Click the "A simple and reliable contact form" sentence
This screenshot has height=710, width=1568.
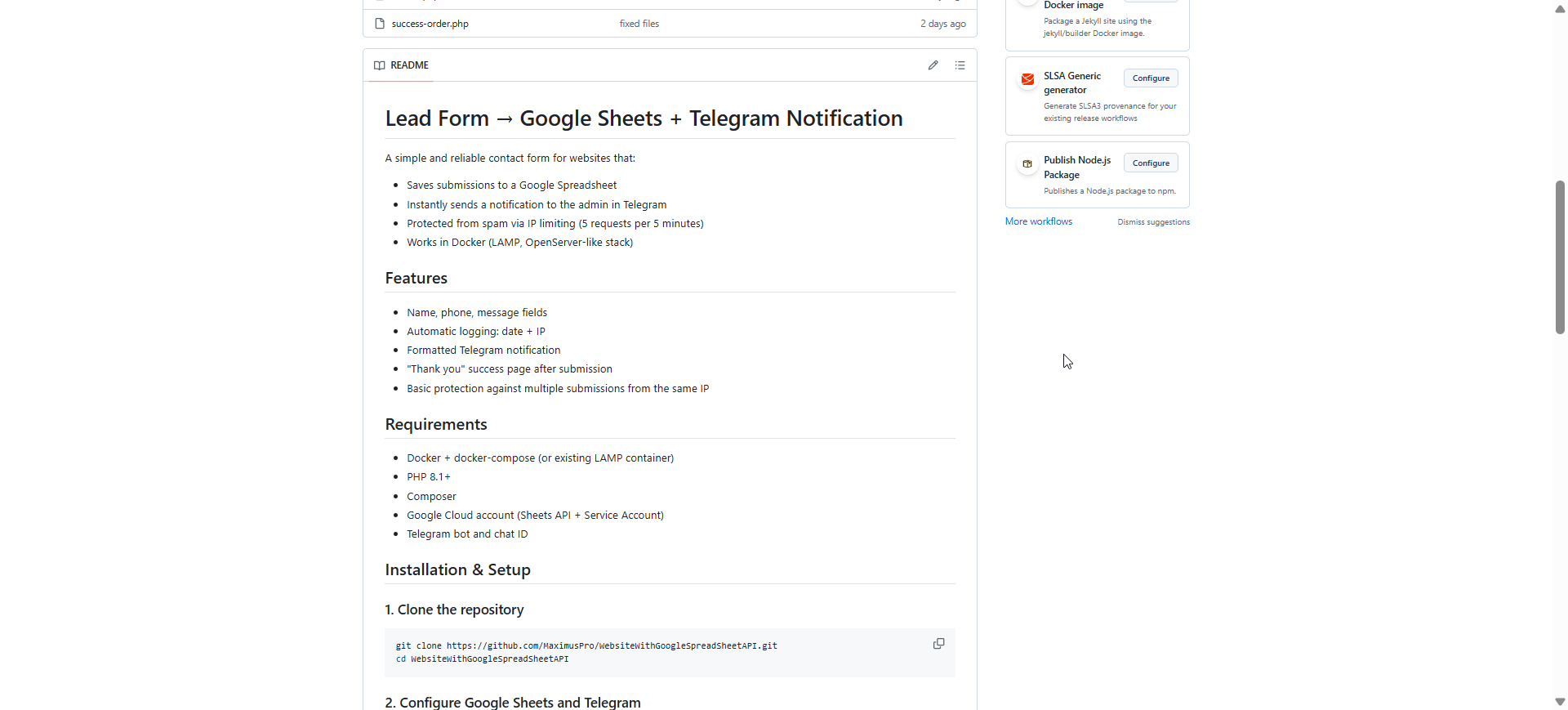pyautogui.click(x=510, y=159)
